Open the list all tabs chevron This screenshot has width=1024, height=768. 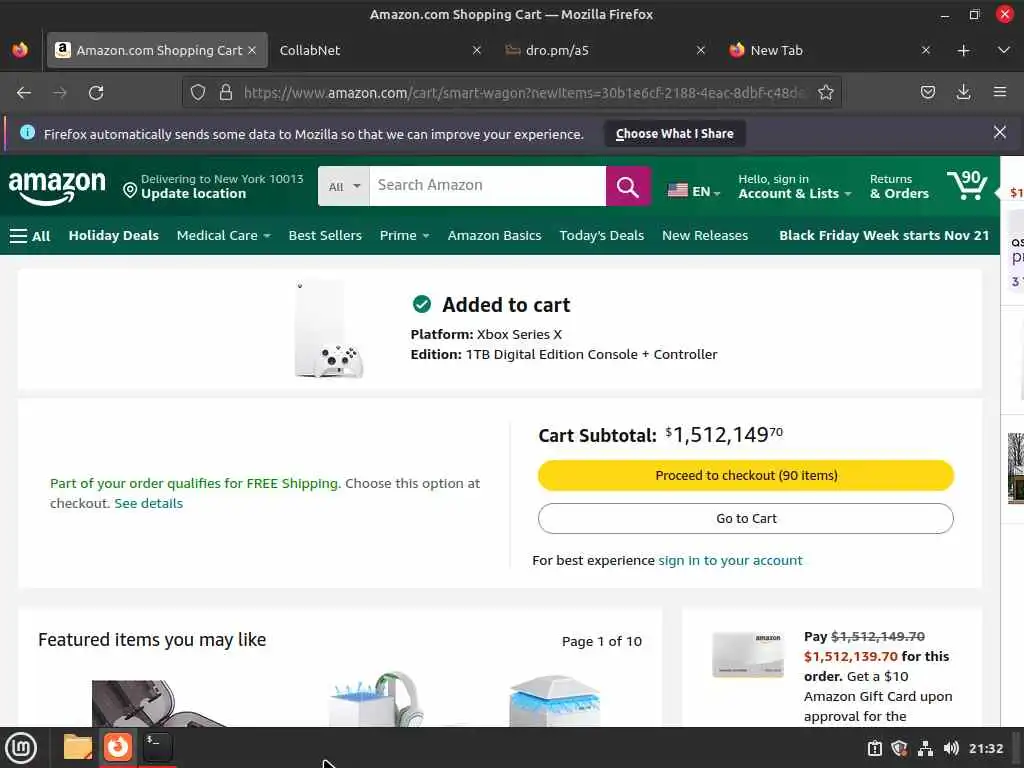1004,50
